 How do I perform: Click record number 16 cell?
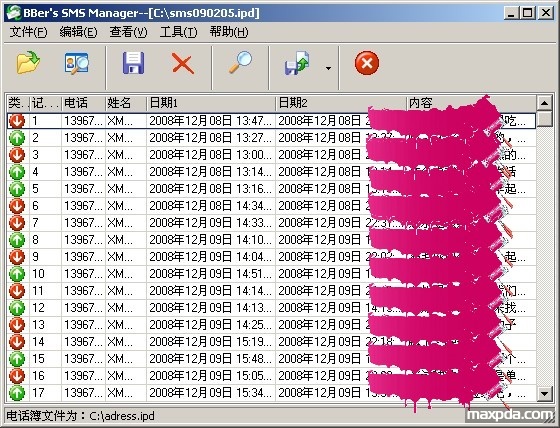tap(45, 375)
